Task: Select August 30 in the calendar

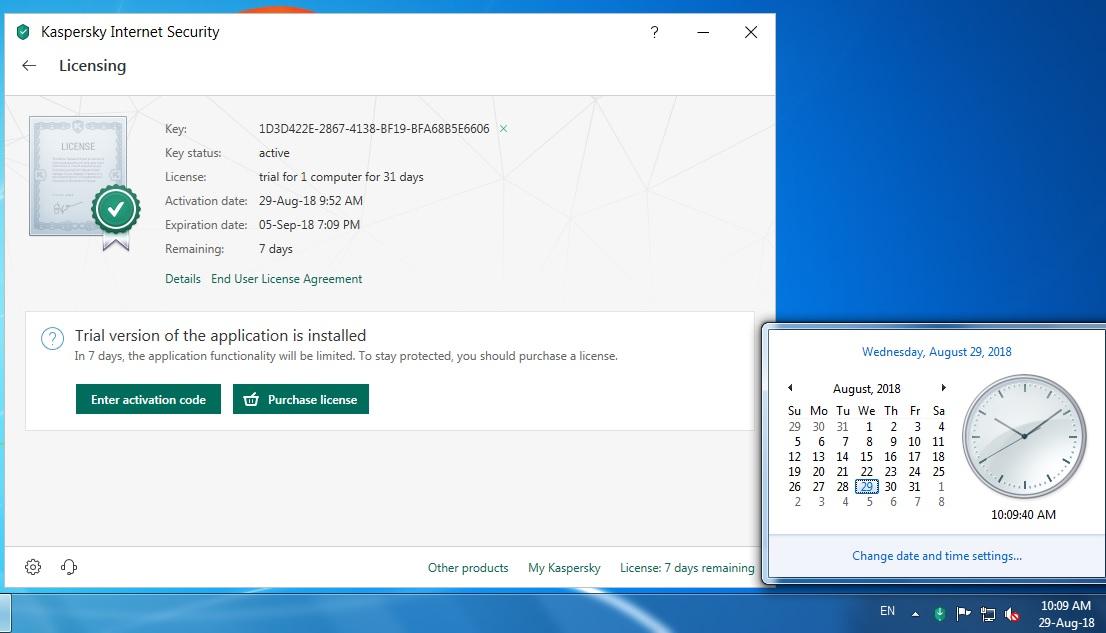Action: click(x=890, y=486)
